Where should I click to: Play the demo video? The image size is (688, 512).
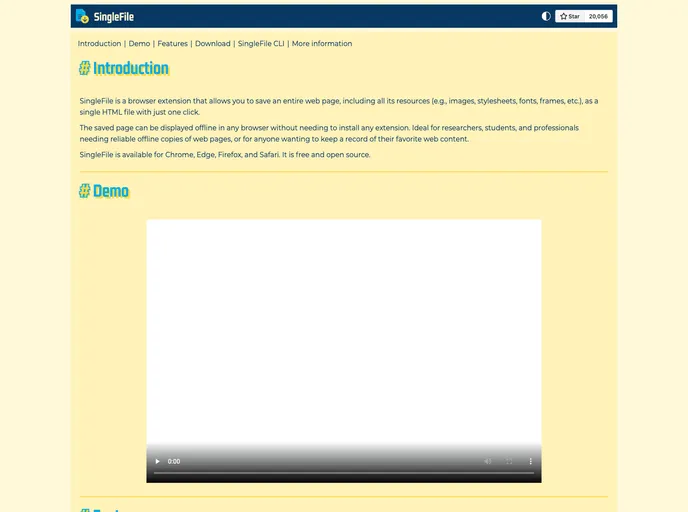(158, 461)
